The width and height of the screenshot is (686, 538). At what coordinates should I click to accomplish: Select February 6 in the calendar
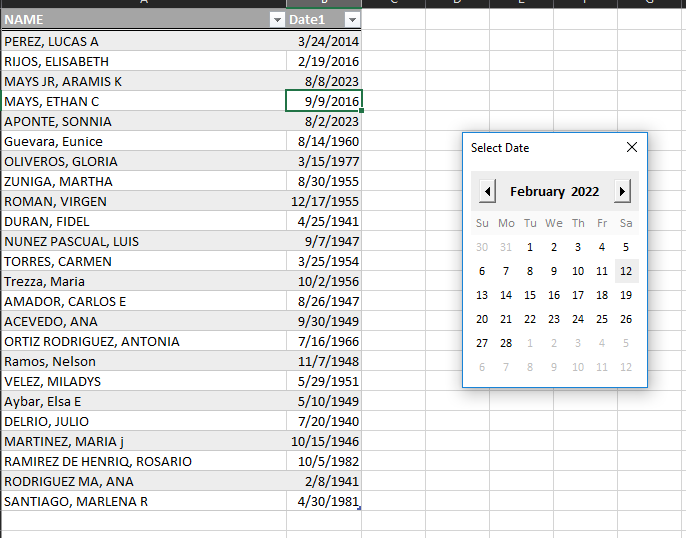482,271
